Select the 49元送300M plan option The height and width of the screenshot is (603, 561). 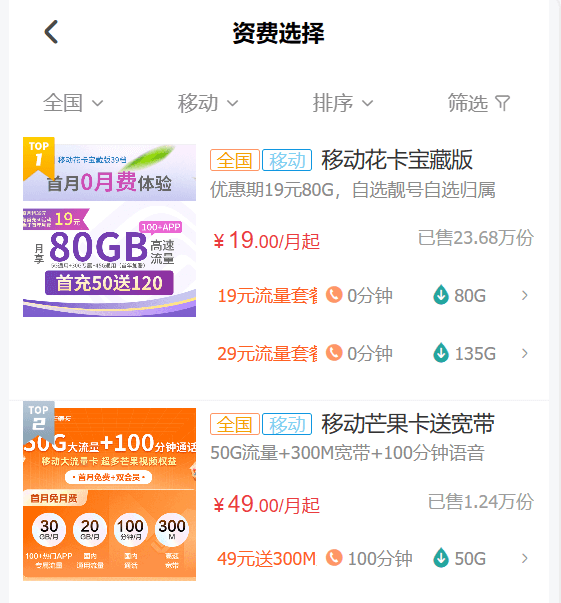coord(266,559)
